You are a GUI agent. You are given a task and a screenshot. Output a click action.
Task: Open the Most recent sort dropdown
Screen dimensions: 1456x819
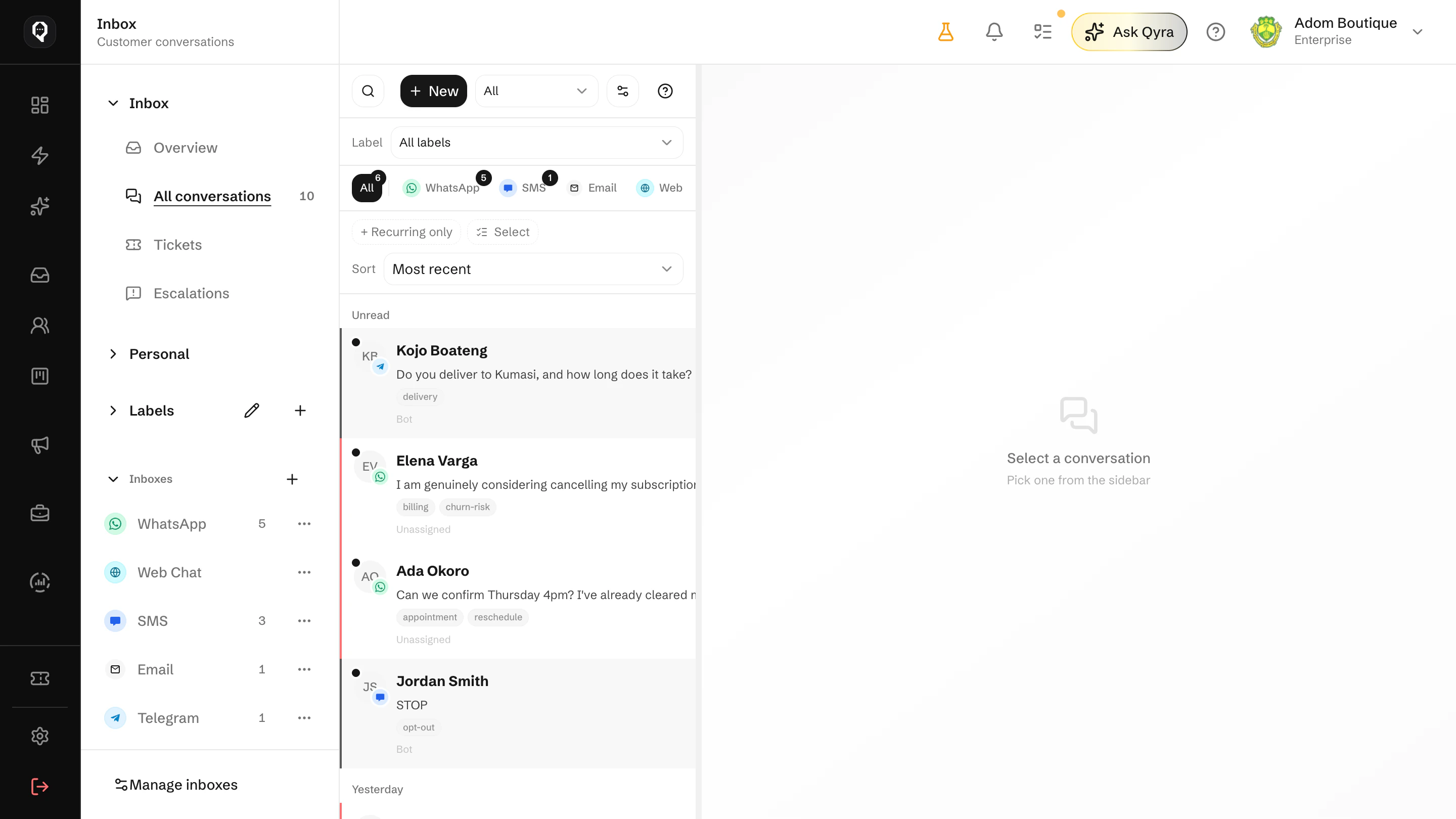coord(533,269)
